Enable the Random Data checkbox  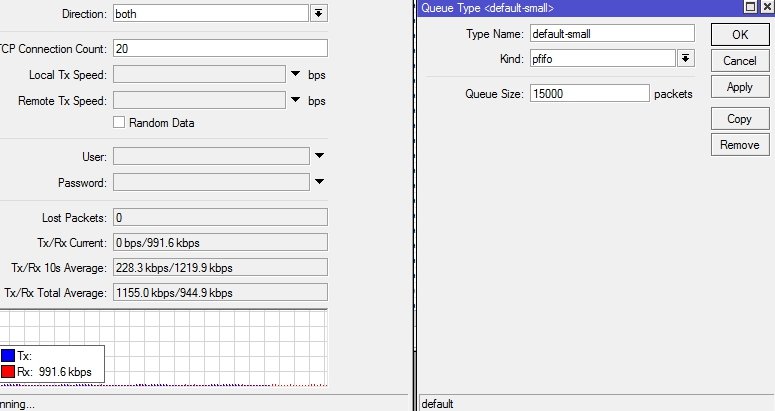tap(119, 123)
